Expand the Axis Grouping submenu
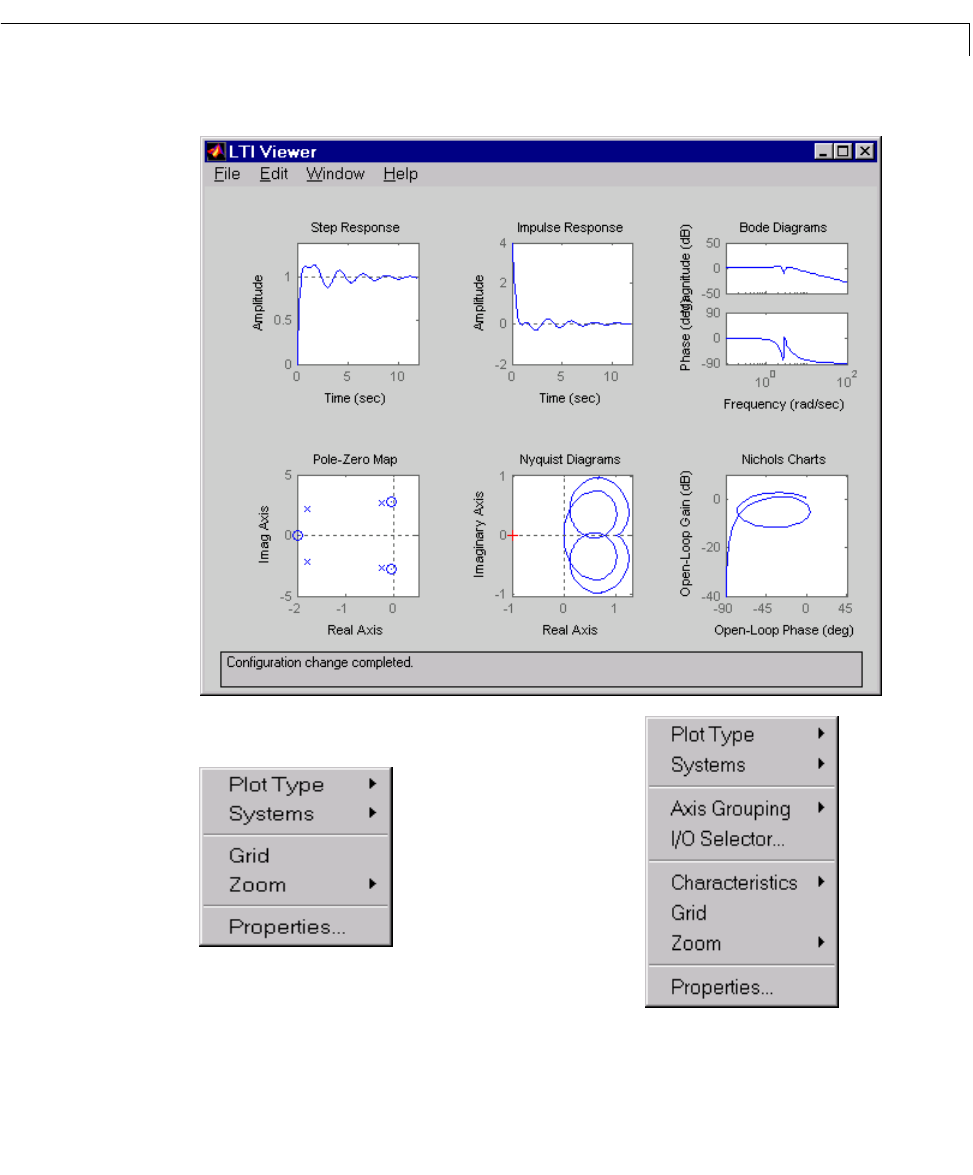 pos(742,809)
